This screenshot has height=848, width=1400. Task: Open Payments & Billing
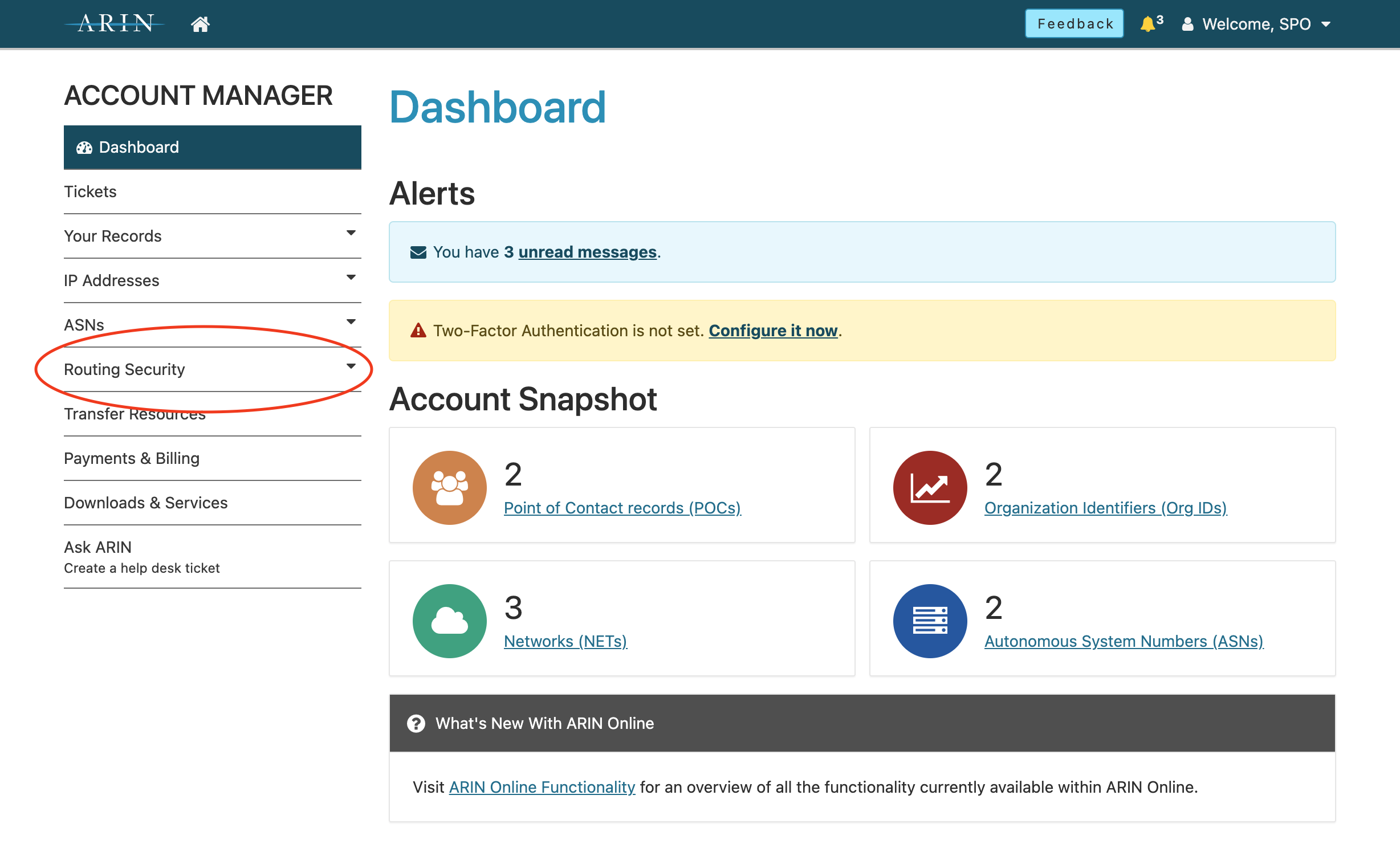click(213, 458)
